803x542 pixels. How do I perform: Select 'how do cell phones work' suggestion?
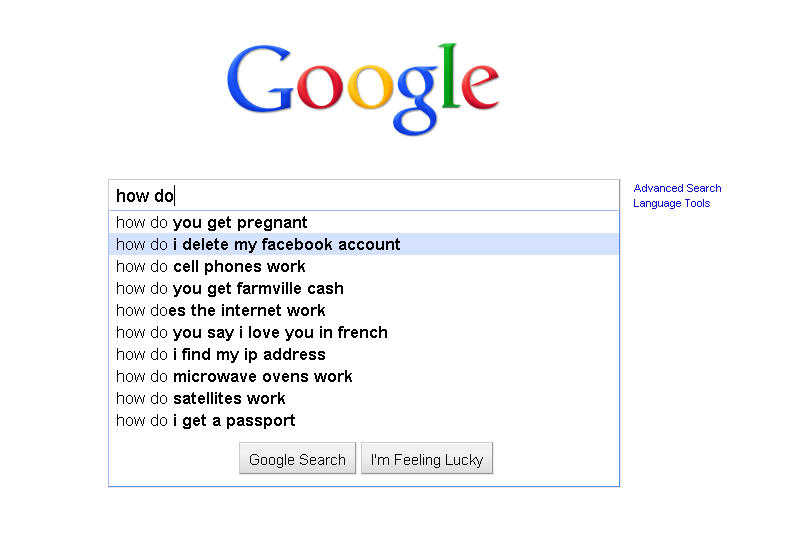click(364, 266)
